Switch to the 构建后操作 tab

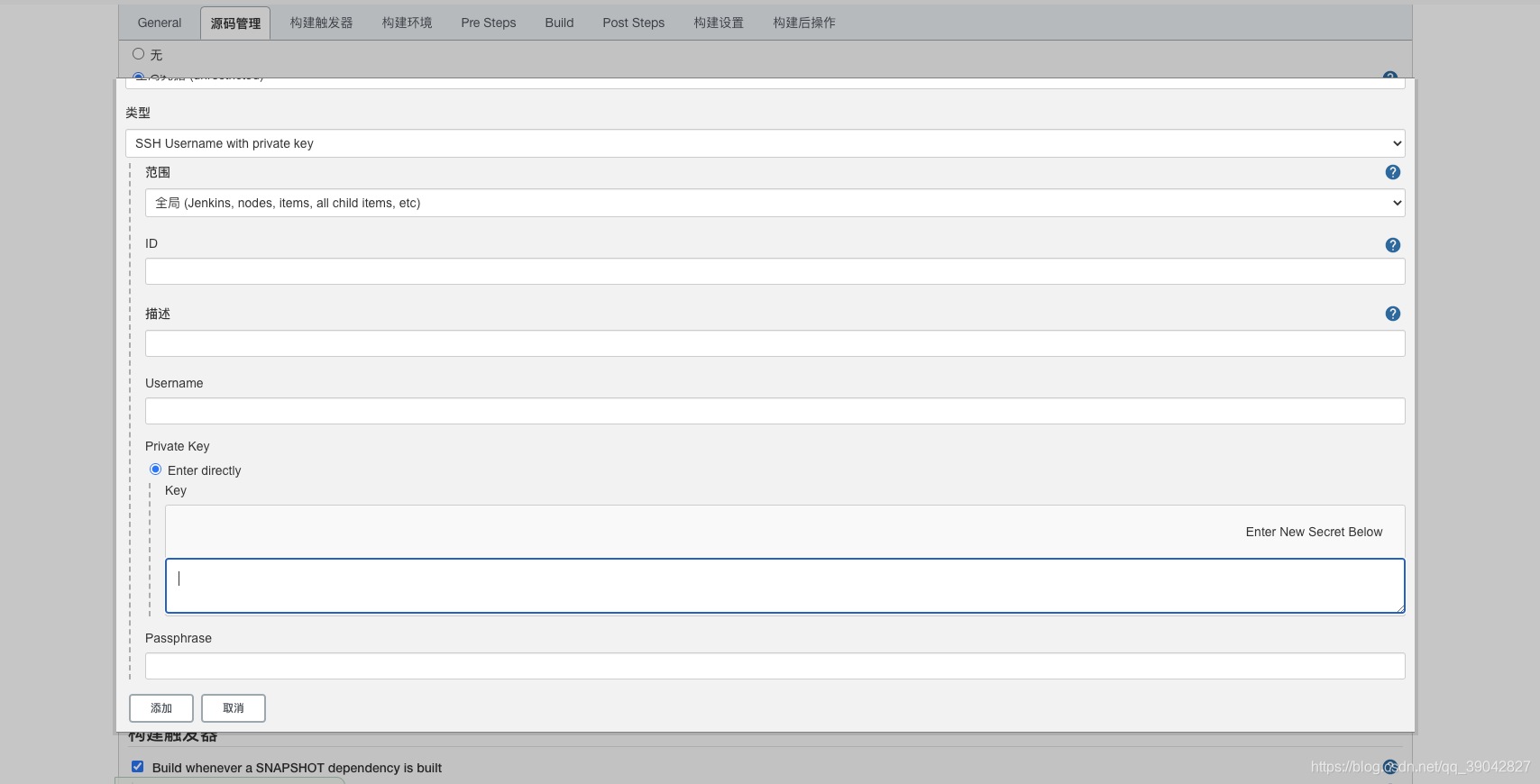(804, 23)
